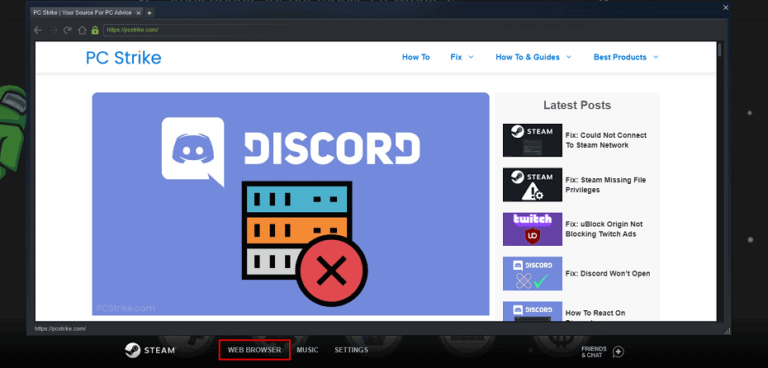The height and width of the screenshot is (368, 768).
Task: Expand the How To & Guides dropdown
Action: pos(533,57)
